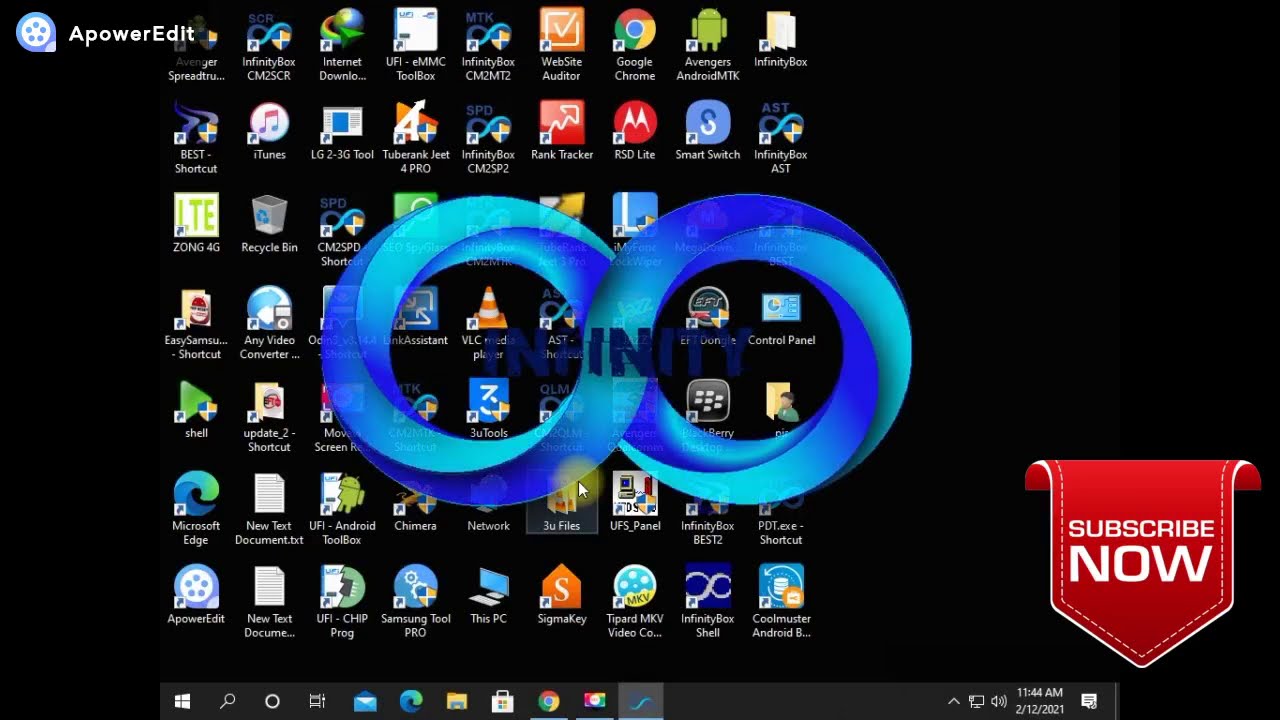Open VLC media player icon
Viewport: 1280px width, 720px height.
[488, 324]
